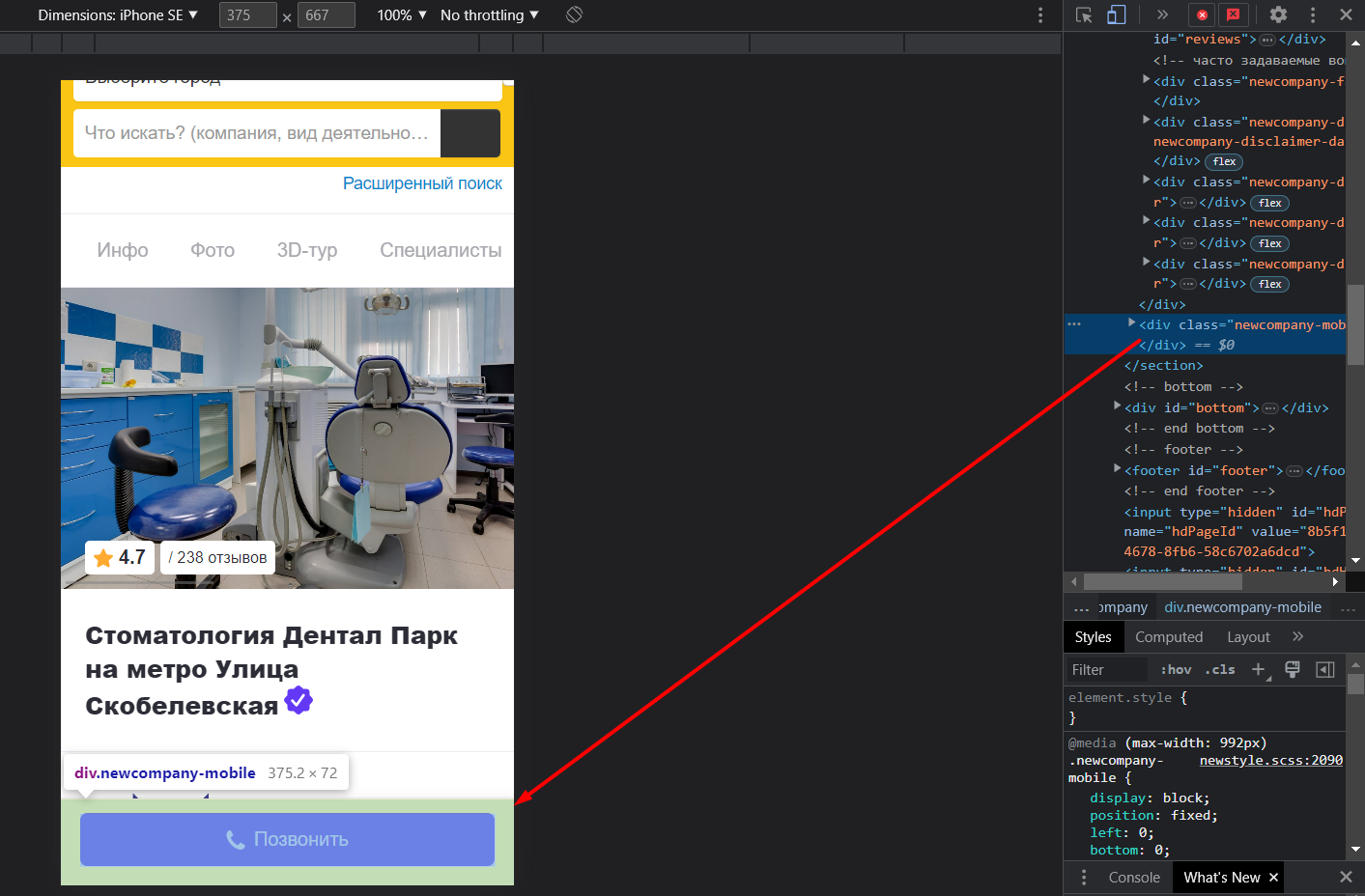
Task: Edit the display: block declaration
Action: pyautogui.click(x=1150, y=798)
